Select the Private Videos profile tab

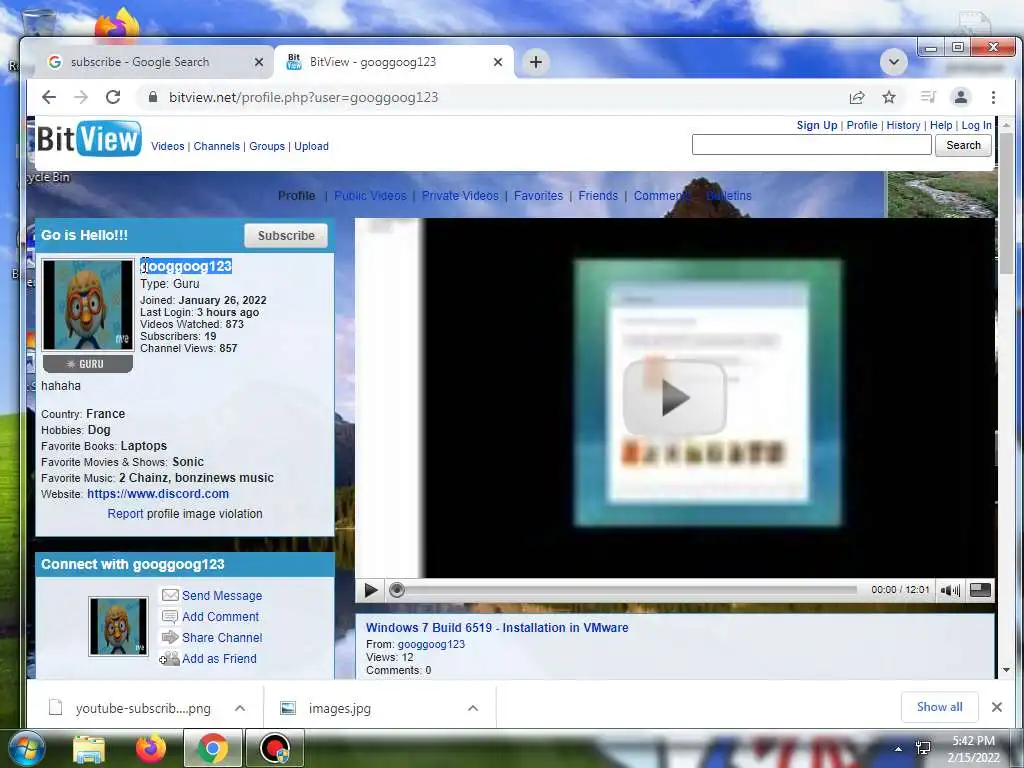[460, 196]
